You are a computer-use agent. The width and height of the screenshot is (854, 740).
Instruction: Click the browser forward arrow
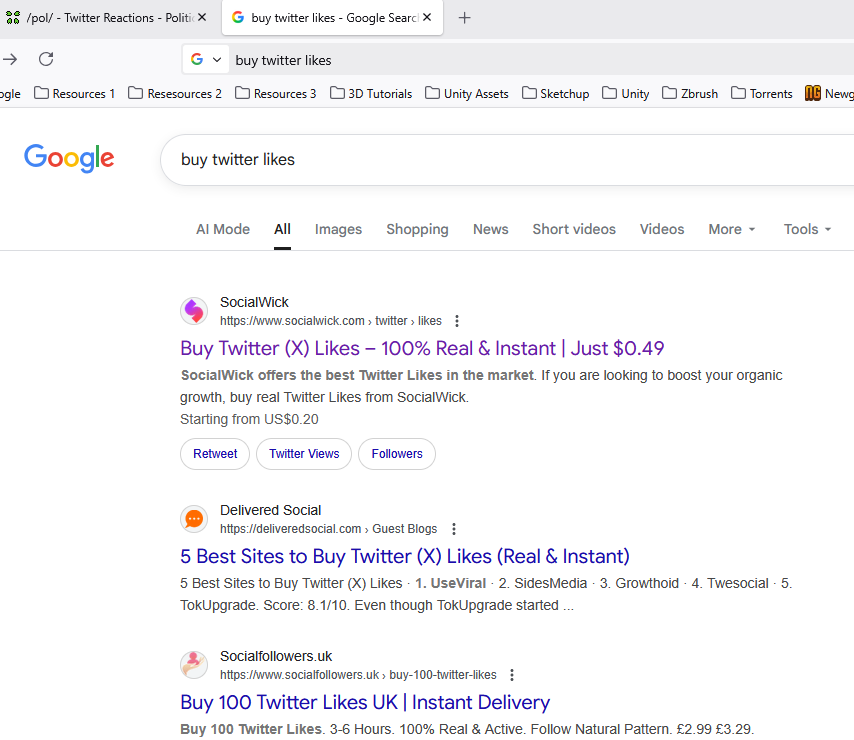(x=10, y=59)
